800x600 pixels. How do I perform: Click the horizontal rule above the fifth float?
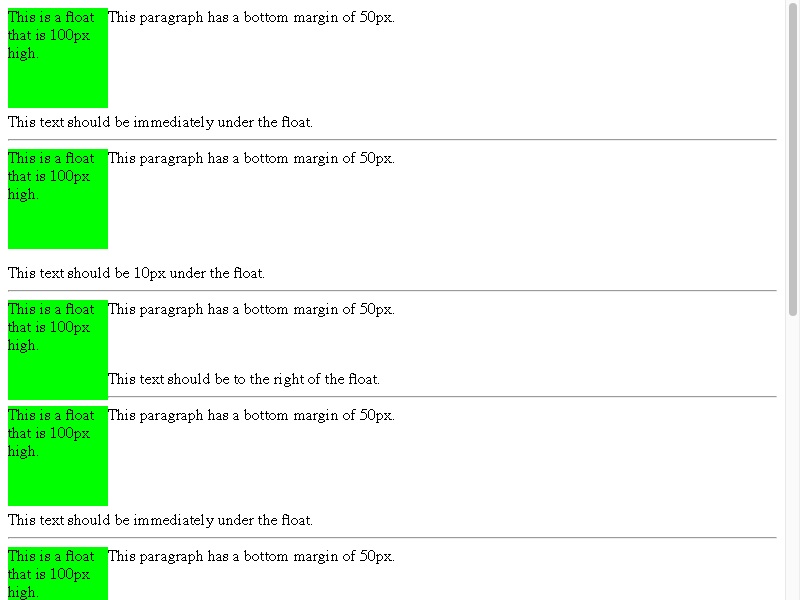[392, 538]
